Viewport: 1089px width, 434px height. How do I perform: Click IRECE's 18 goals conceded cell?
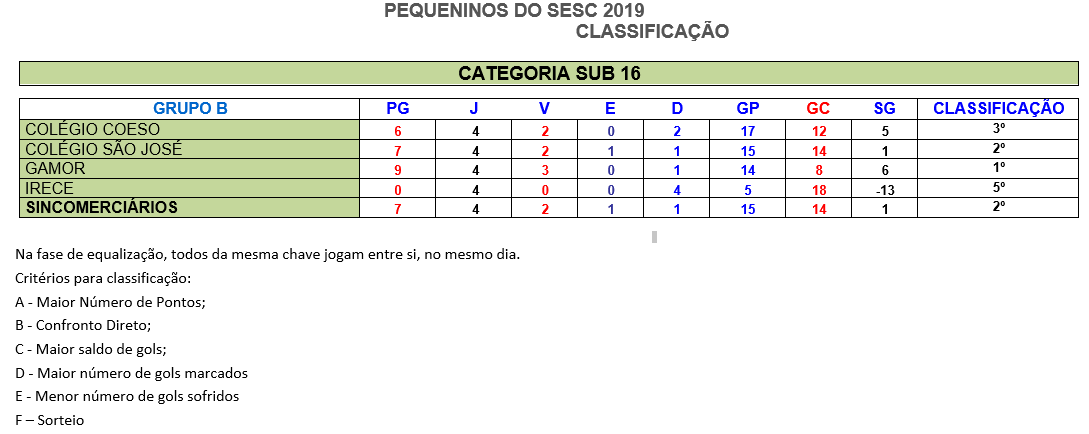818,189
